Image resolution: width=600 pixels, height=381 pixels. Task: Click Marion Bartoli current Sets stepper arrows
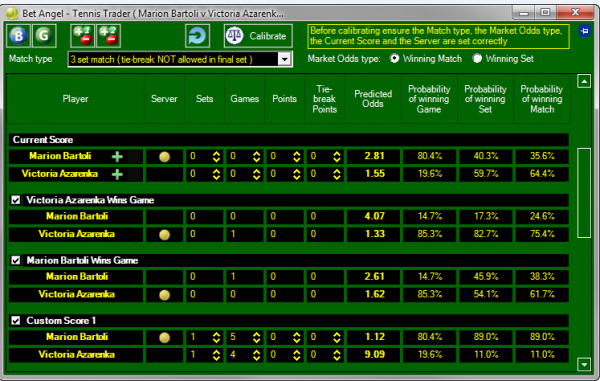point(217,156)
